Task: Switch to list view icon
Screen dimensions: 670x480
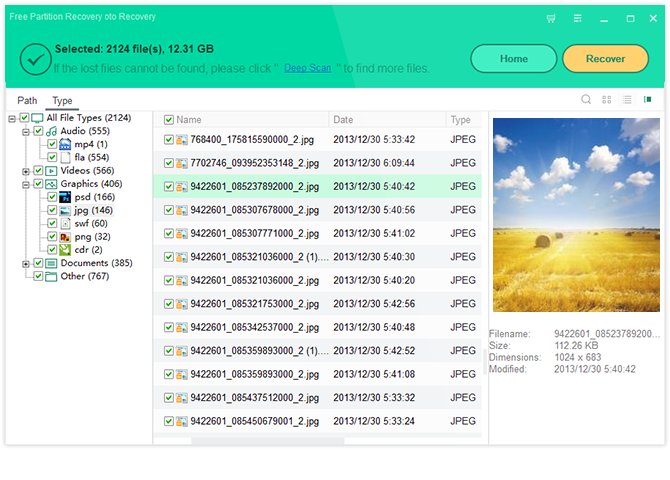Action: tap(627, 100)
